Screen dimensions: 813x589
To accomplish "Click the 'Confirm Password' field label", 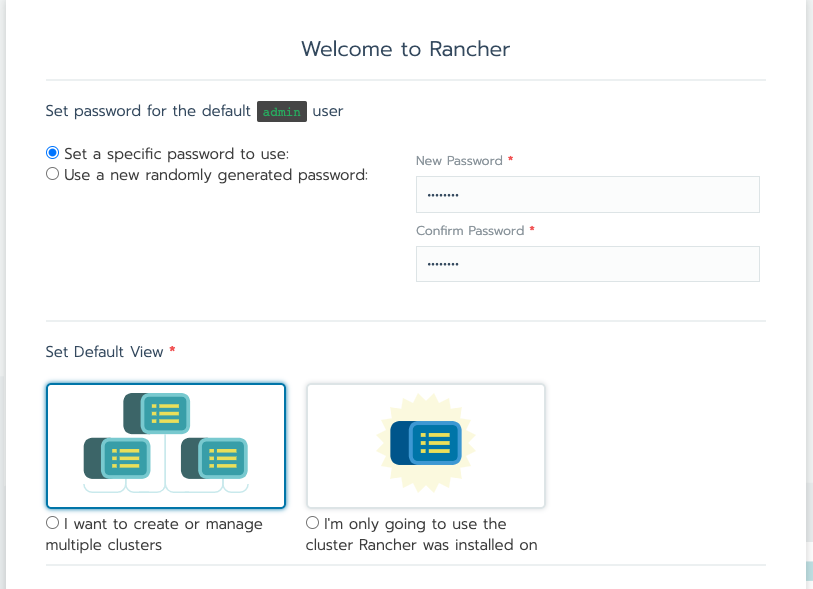I will (x=470, y=231).
